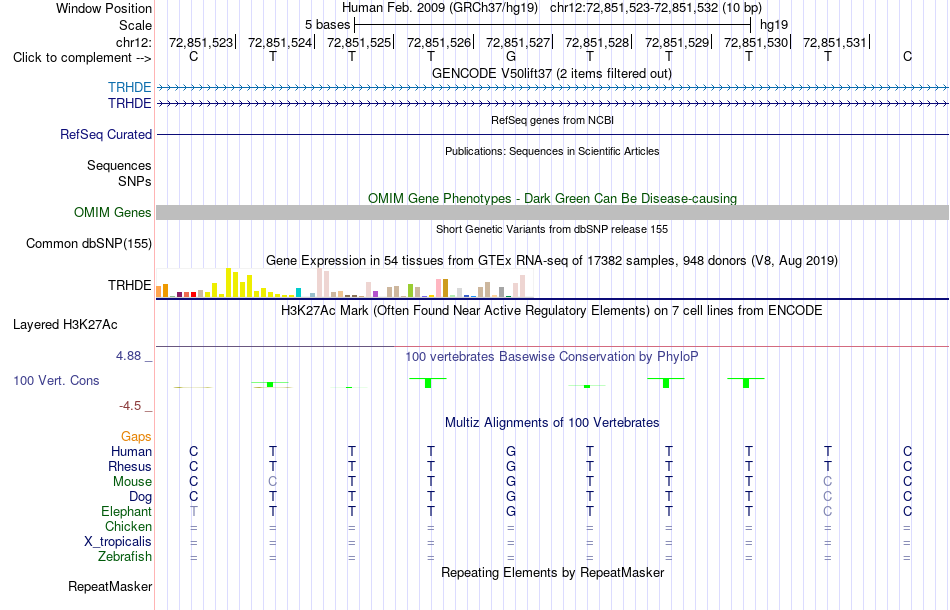This screenshot has width=950, height=610.
Task: Click the 72,851,526 ruler position
Action: (439, 42)
